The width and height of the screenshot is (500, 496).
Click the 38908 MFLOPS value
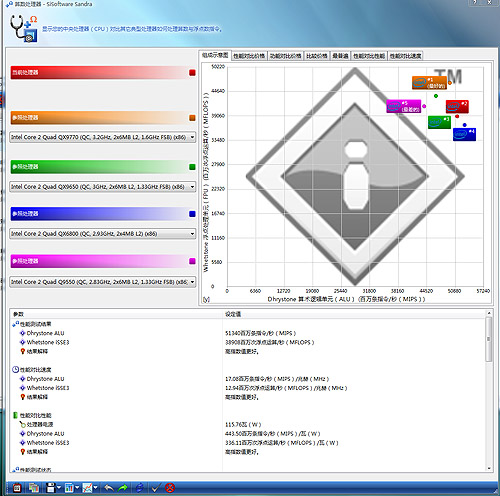(270, 342)
